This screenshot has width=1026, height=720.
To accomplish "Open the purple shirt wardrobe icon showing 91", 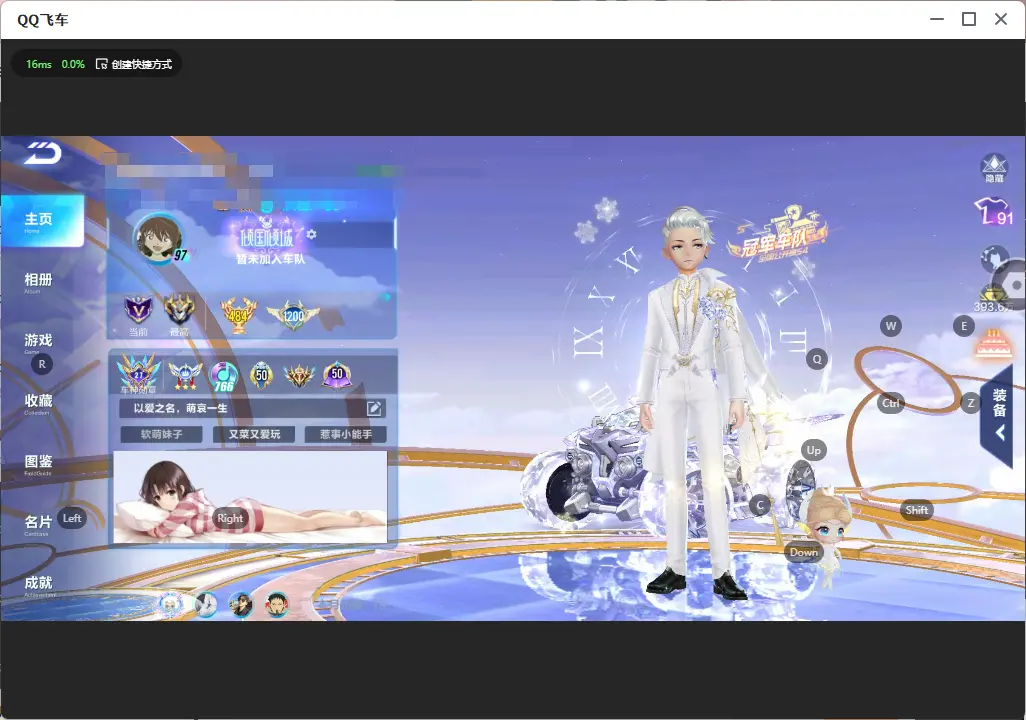I will (993, 211).
